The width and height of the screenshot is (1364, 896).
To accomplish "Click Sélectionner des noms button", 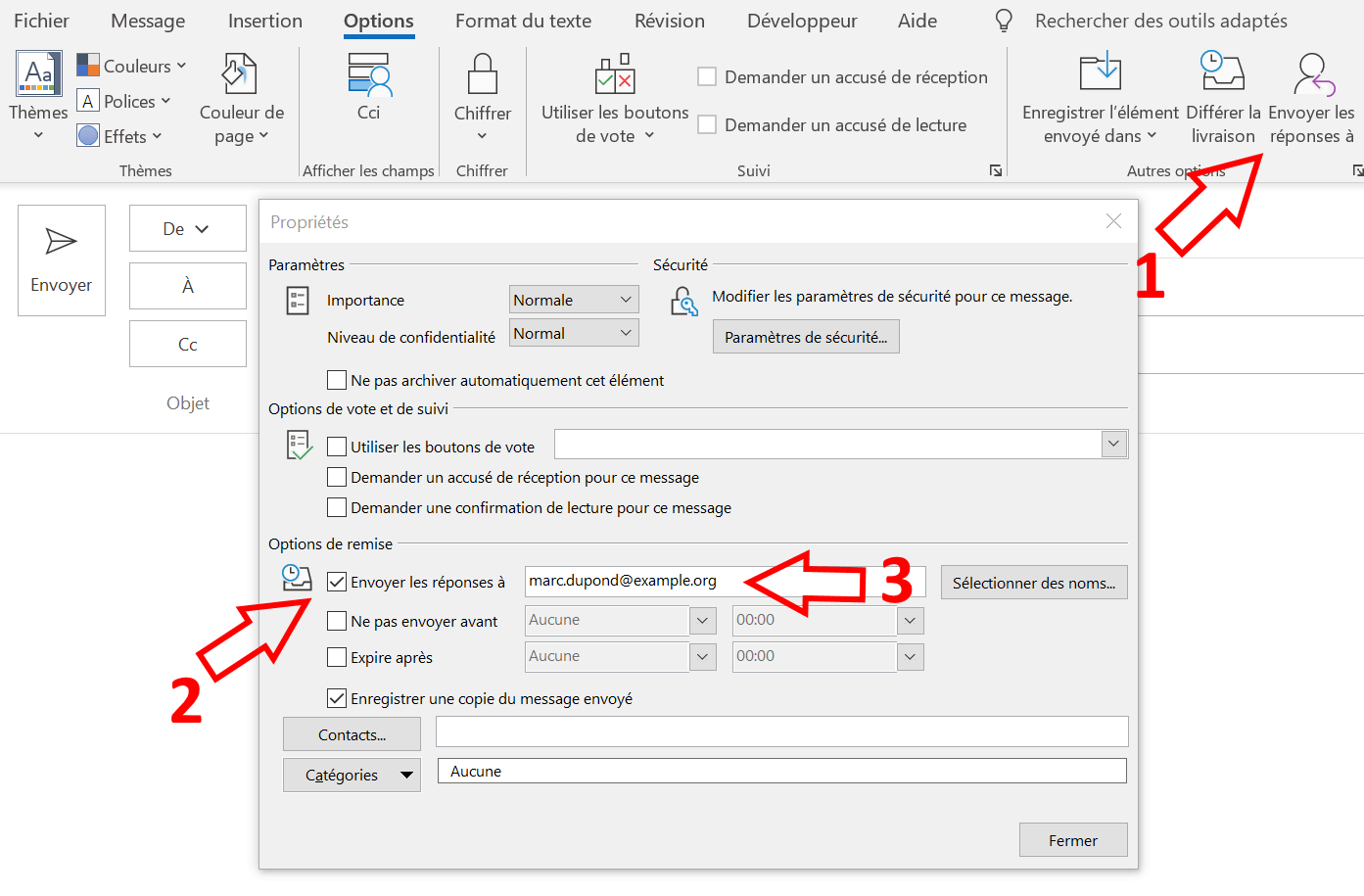I will click(1034, 583).
